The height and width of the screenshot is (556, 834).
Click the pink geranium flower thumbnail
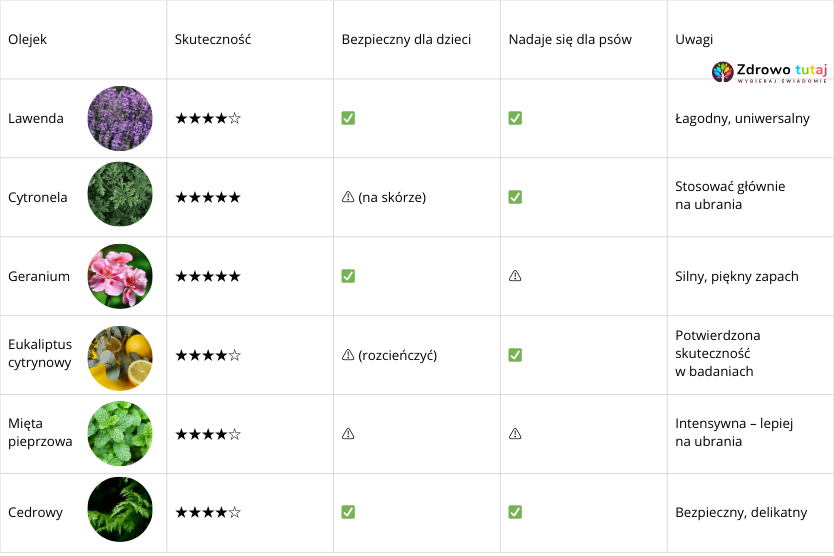click(120, 276)
